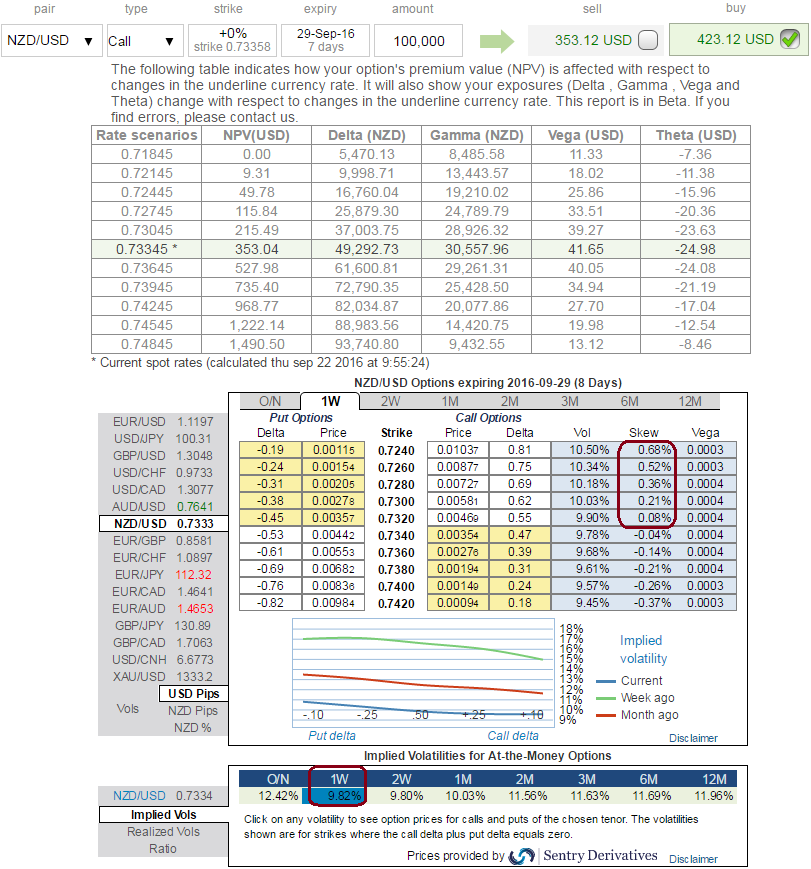The height and width of the screenshot is (869, 811).
Task: Toggle the buy 423.12 USD checkbox
Action: 789,40
